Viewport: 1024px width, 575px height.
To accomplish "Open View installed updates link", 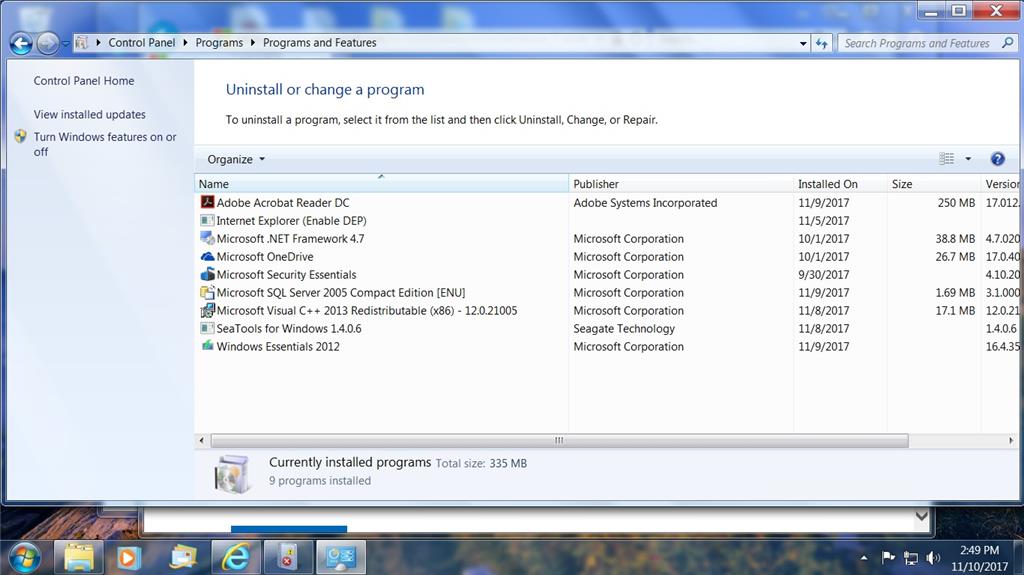I will coord(89,114).
